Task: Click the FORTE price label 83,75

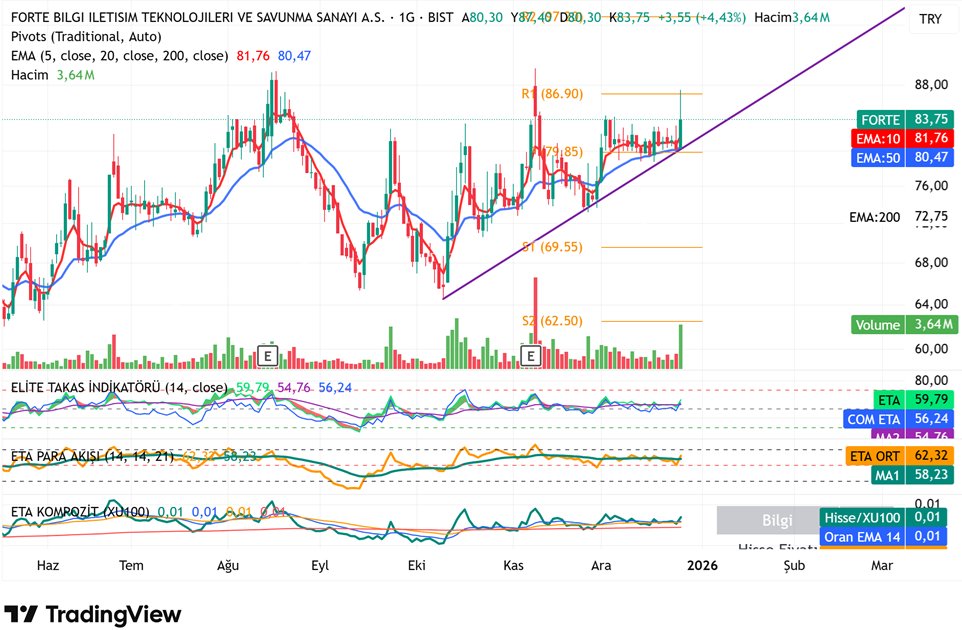Action: click(x=906, y=119)
